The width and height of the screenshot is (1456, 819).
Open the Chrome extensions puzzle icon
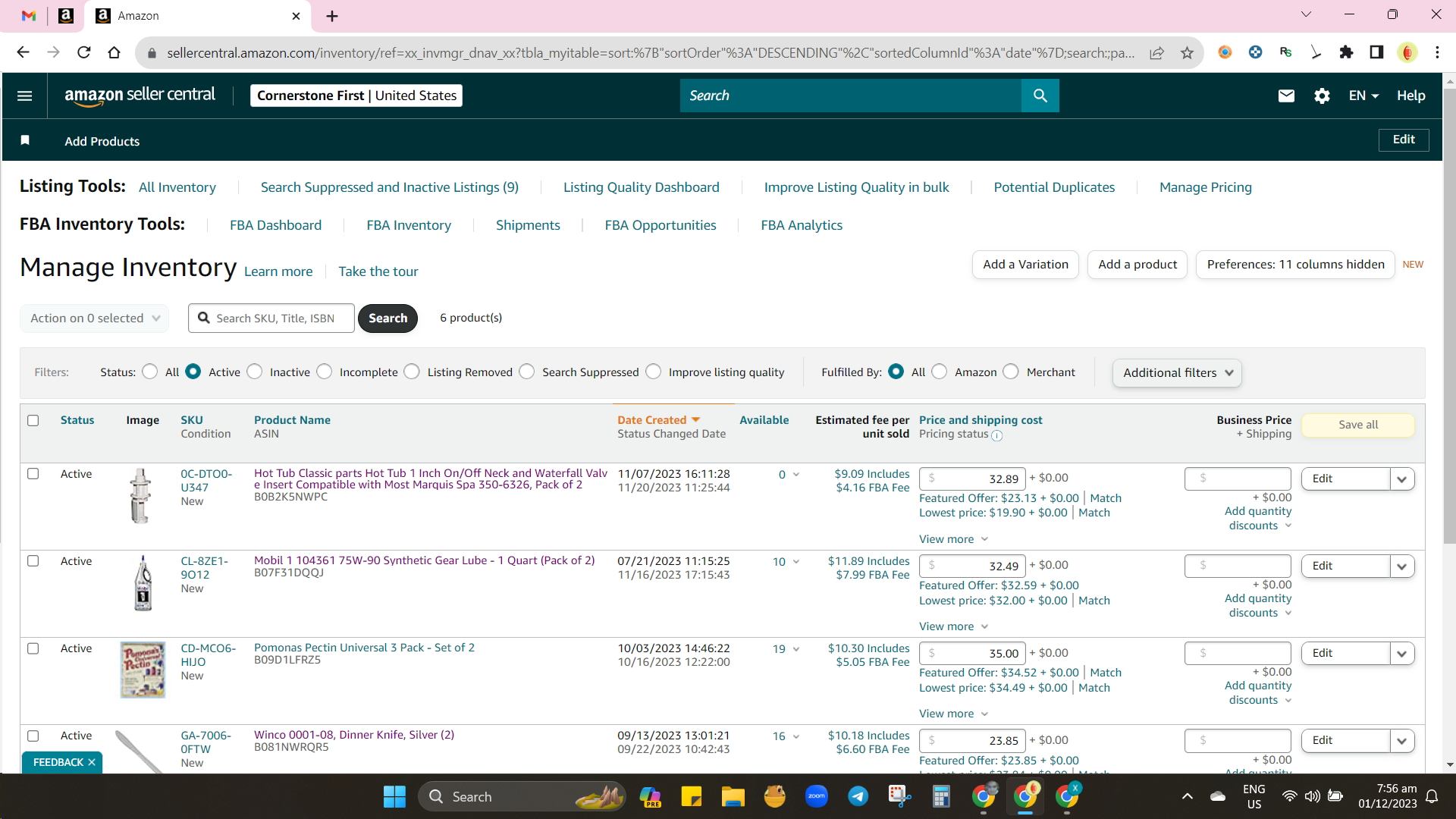[x=1346, y=52]
